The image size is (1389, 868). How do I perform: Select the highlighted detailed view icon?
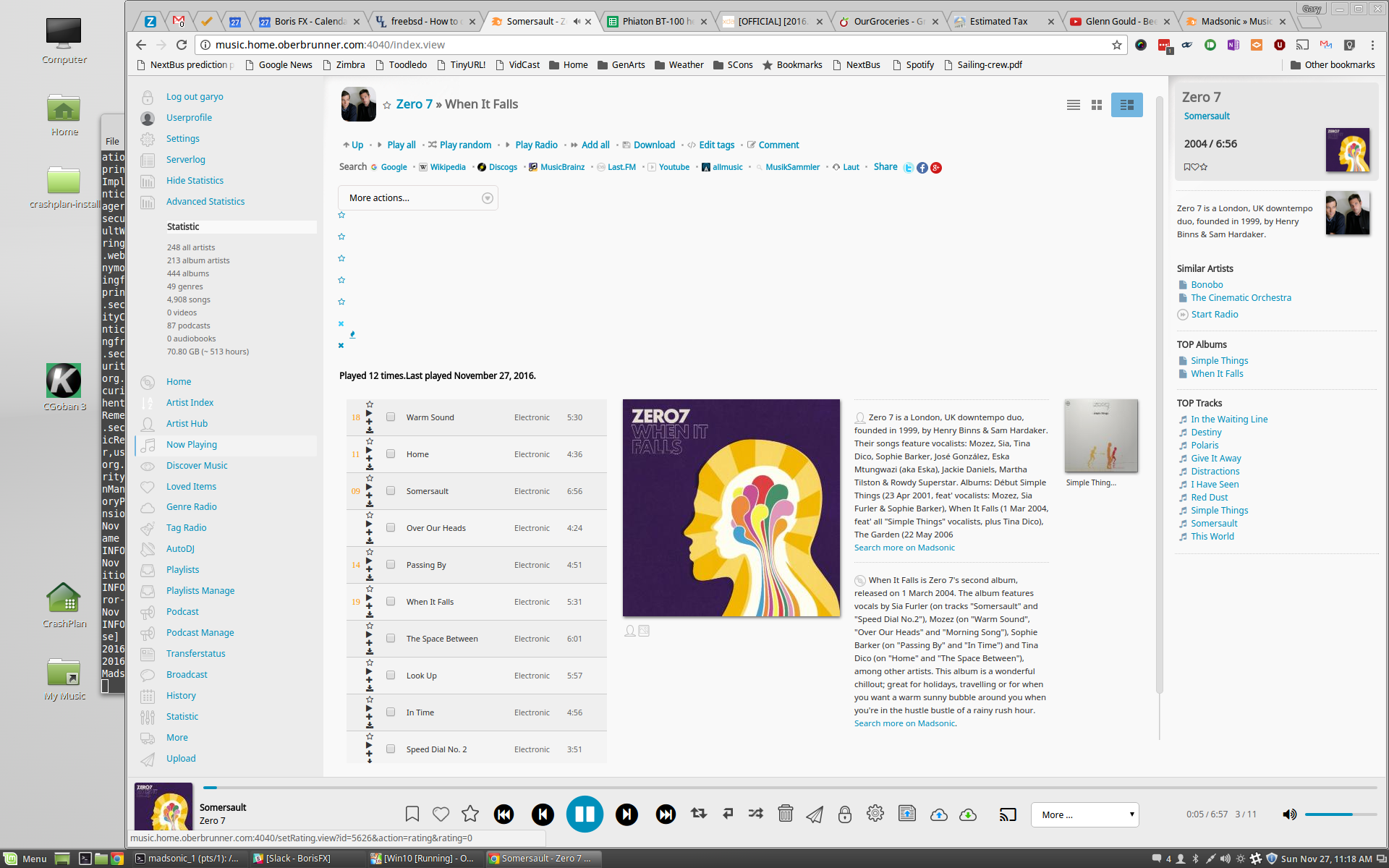(1127, 105)
